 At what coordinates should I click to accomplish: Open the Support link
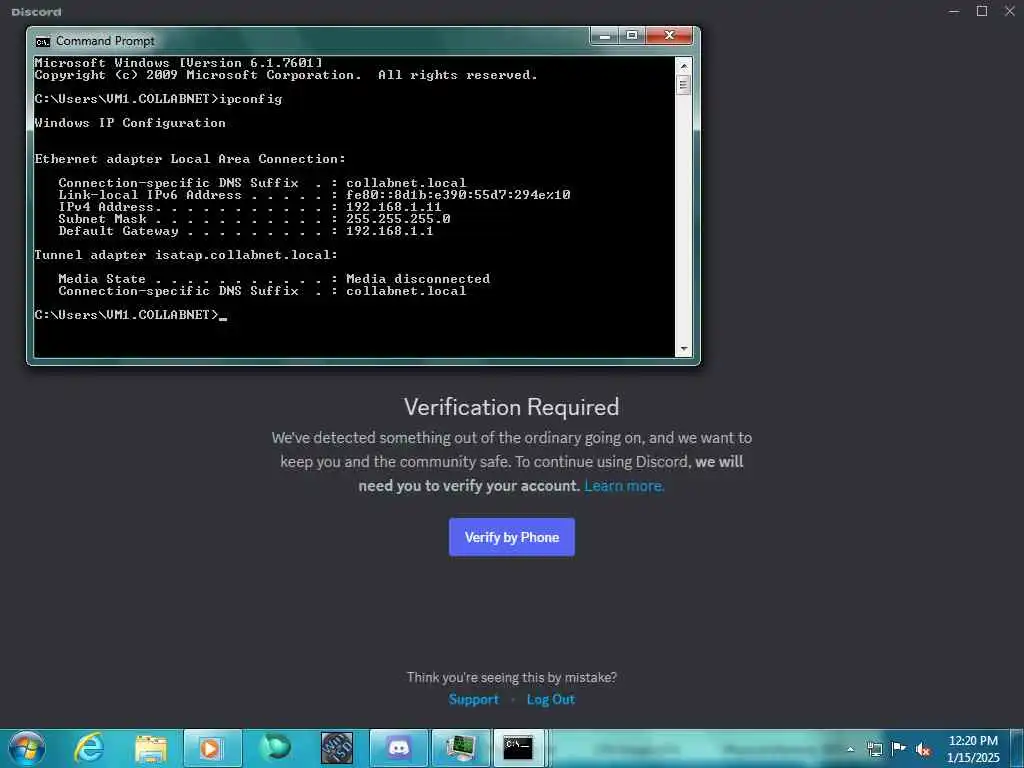(473, 699)
